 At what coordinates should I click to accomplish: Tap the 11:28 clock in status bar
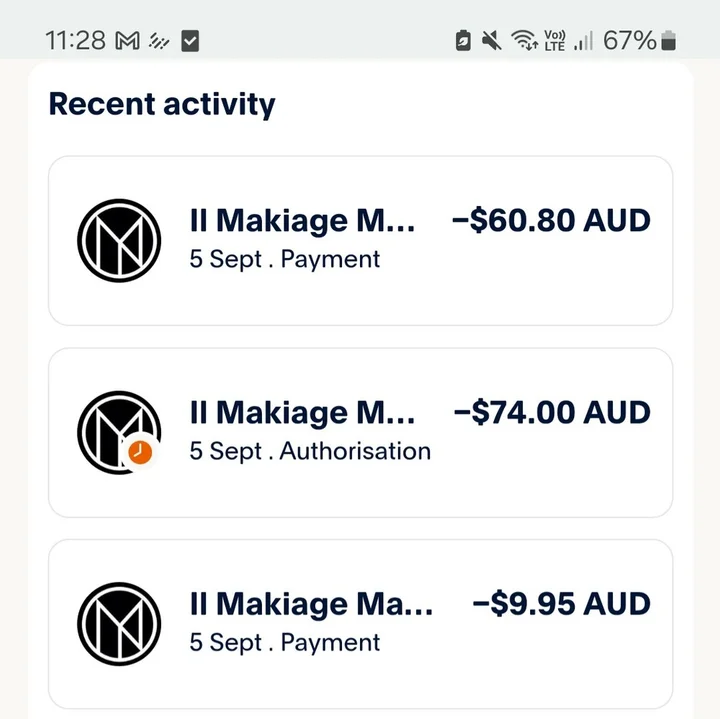pyautogui.click(x=75, y=41)
